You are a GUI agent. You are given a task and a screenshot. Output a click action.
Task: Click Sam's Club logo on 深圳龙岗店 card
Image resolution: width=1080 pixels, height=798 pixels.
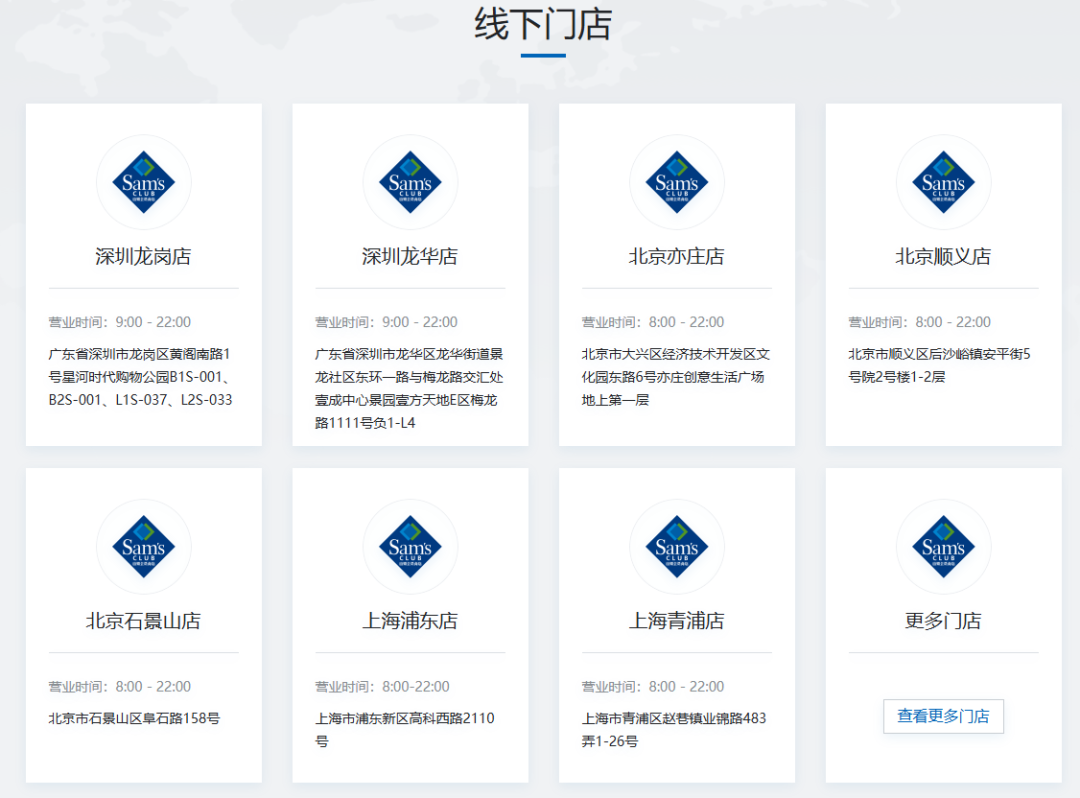143,182
